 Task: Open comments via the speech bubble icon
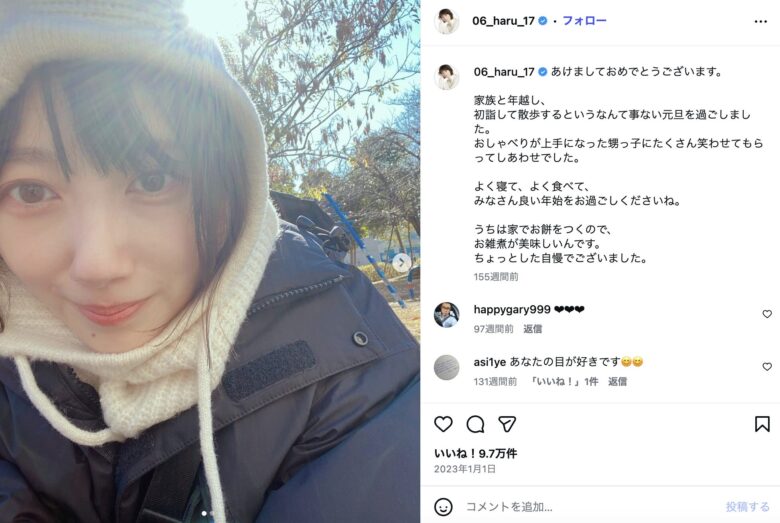475,424
